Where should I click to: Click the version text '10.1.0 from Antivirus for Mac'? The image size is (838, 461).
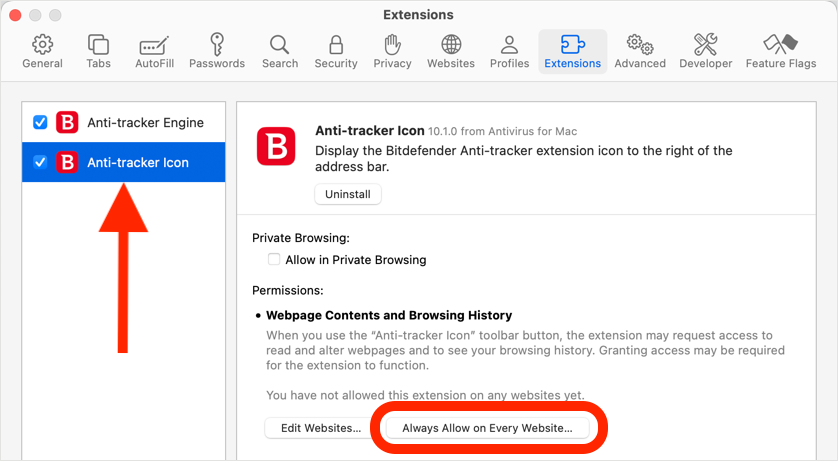coord(502,131)
